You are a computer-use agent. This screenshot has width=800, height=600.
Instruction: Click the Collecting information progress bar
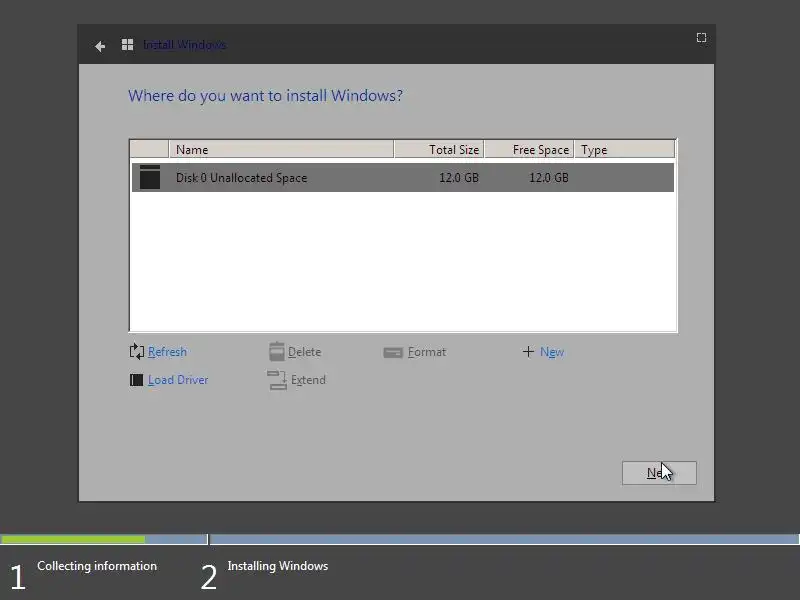(x=104, y=539)
